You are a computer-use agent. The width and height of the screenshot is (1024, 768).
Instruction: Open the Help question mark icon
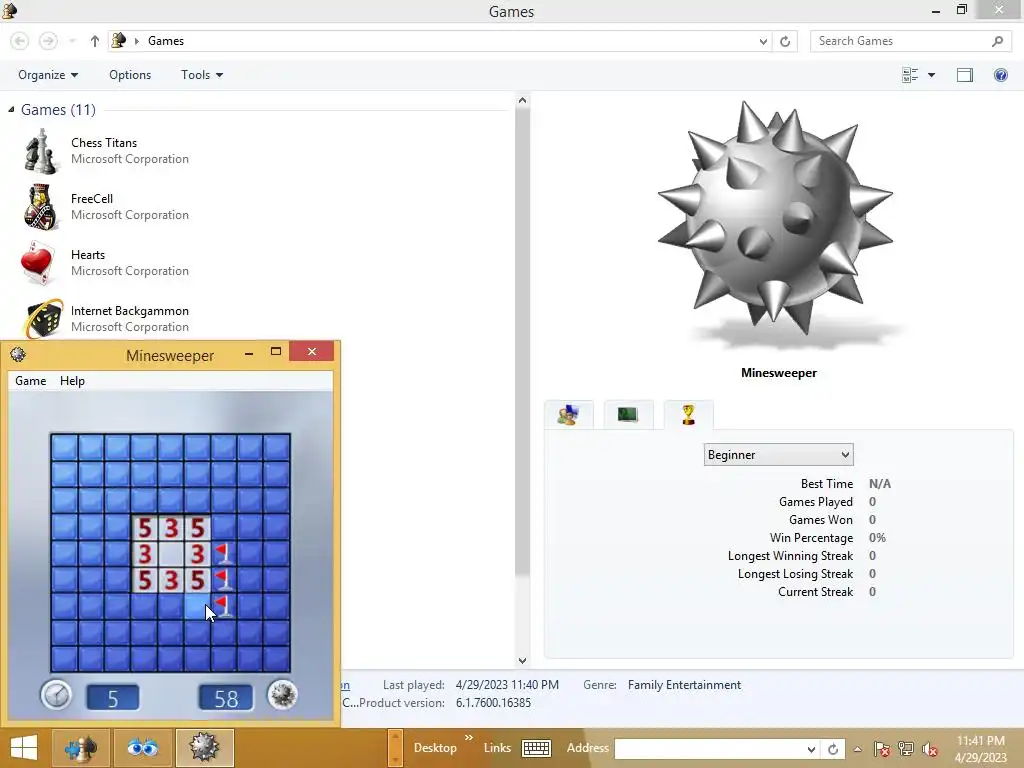point(1000,75)
